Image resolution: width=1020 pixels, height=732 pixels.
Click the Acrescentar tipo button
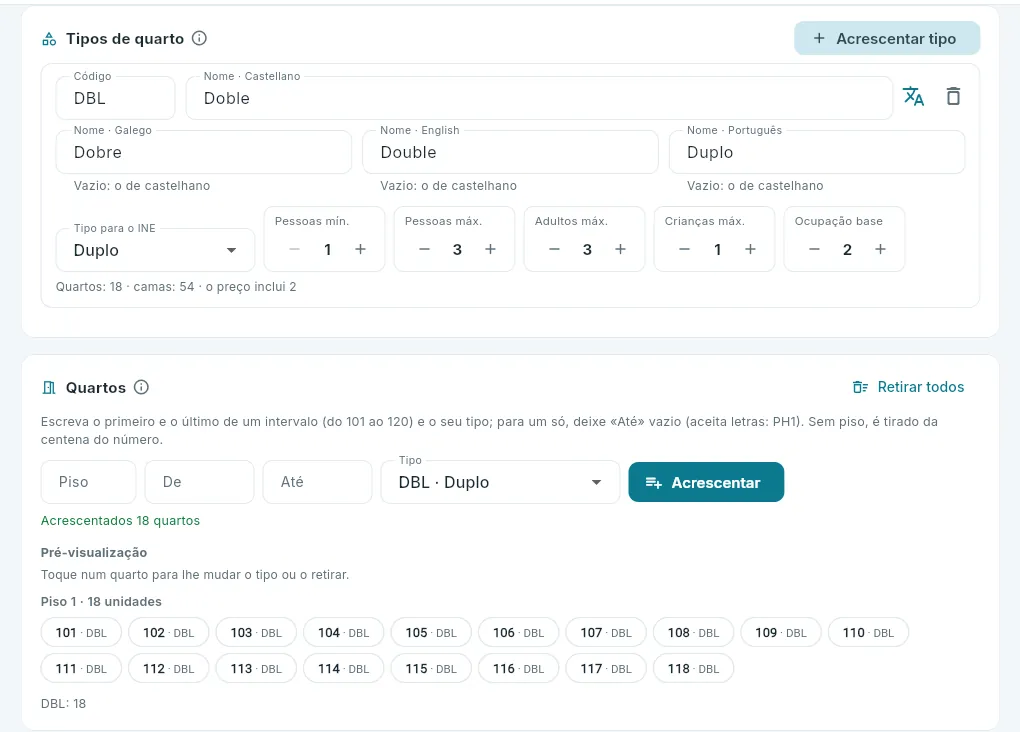click(x=887, y=38)
